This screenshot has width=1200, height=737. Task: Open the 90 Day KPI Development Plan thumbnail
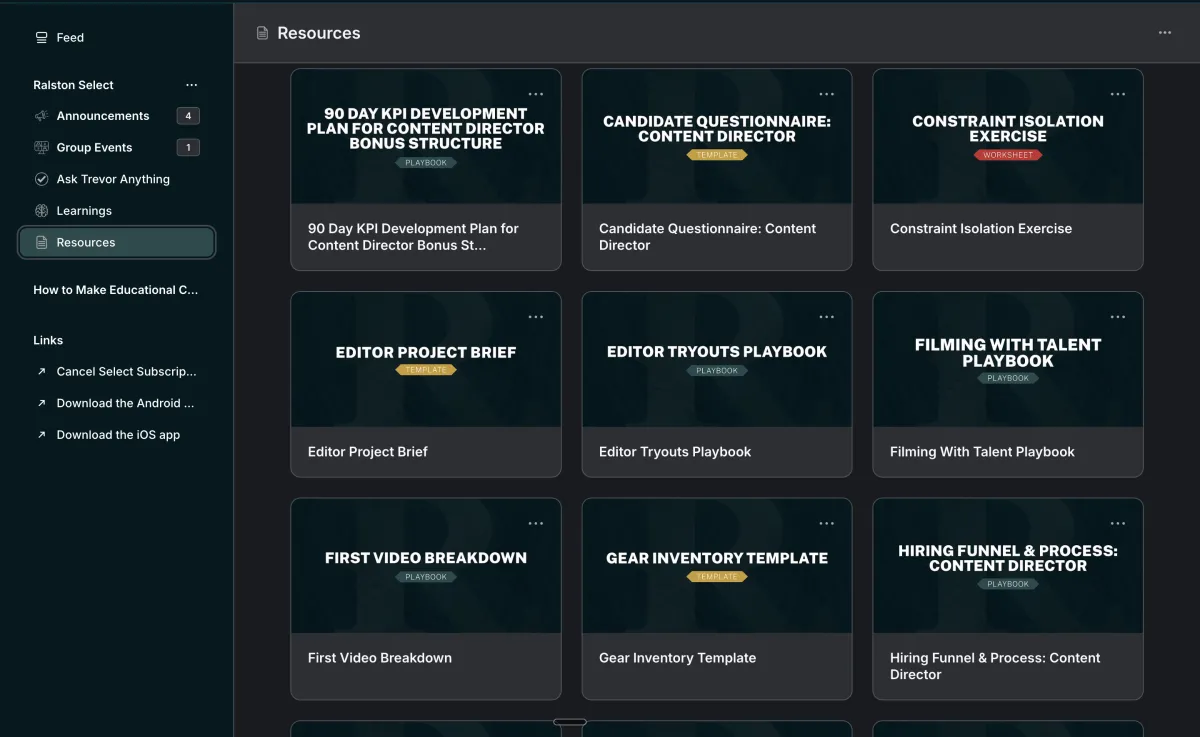[426, 137]
